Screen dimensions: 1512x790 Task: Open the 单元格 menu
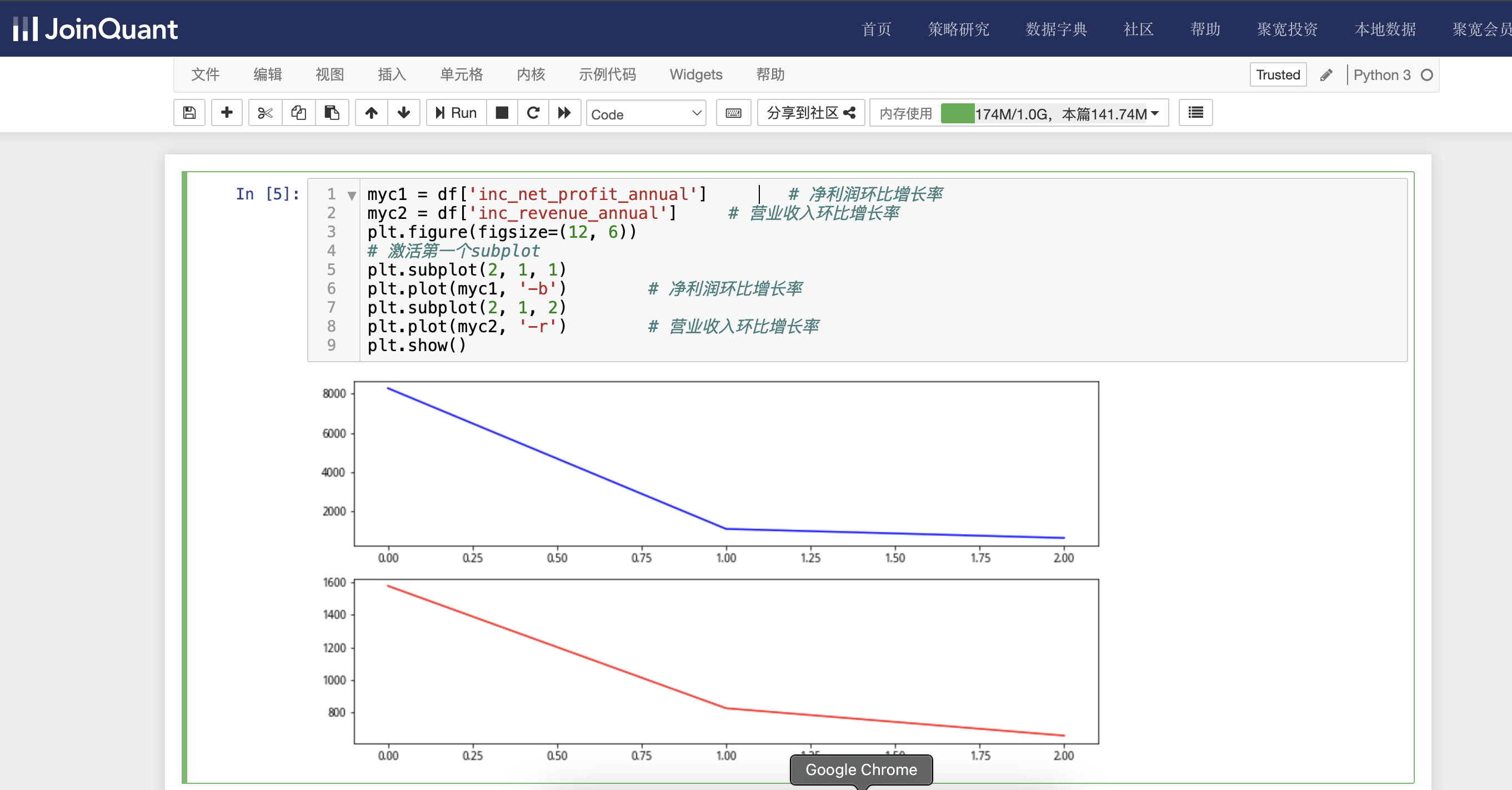tap(462, 74)
